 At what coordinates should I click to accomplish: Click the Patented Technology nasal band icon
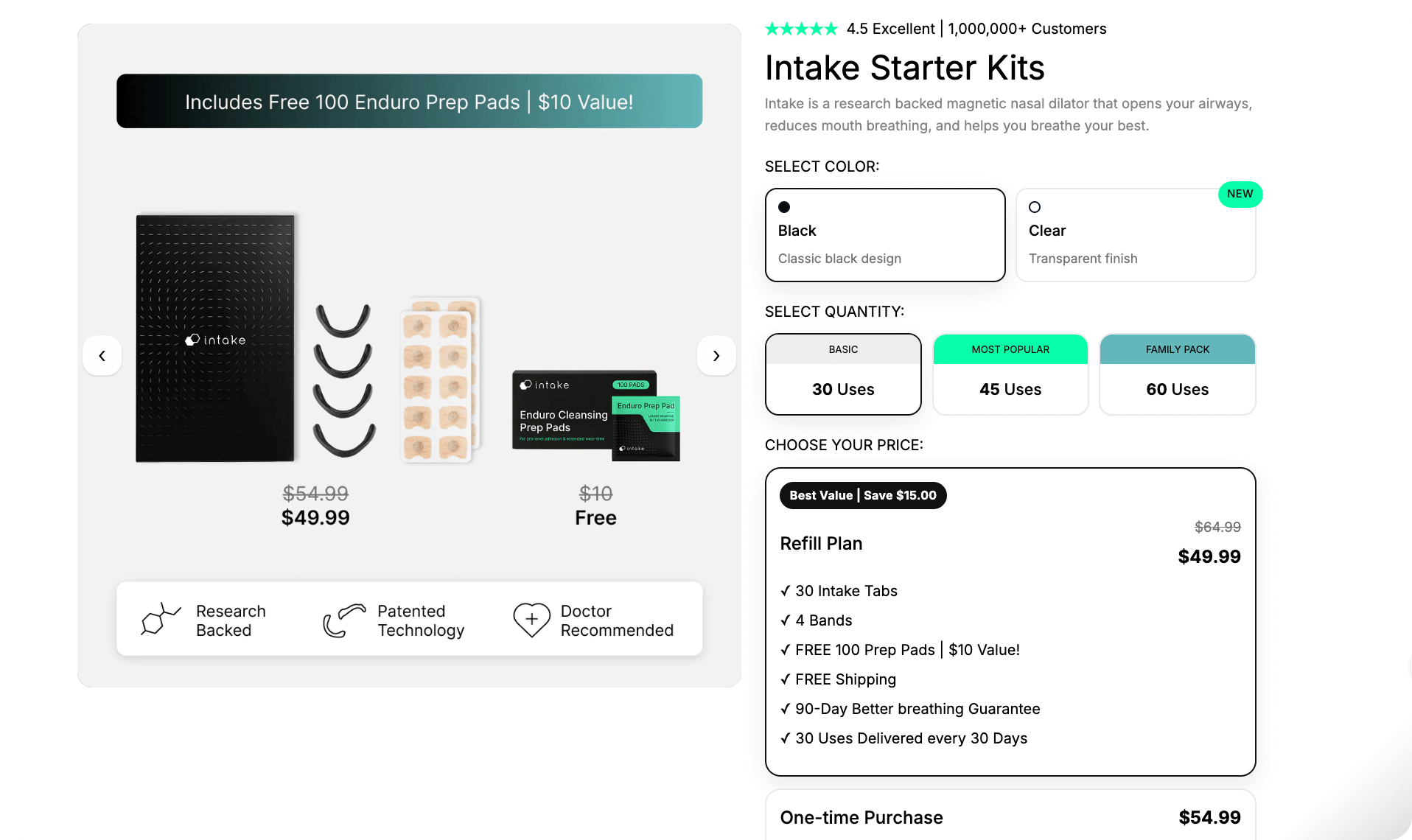point(343,620)
